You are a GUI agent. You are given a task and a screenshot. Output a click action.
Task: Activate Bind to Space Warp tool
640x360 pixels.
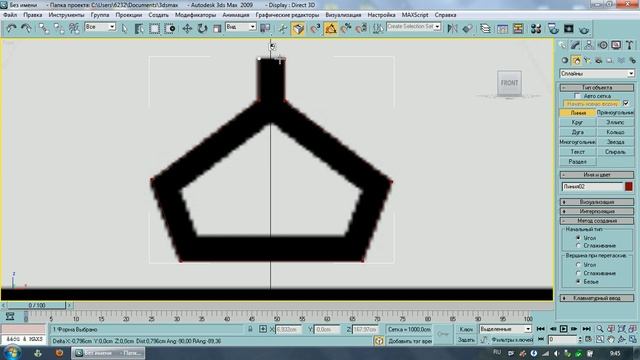click(74, 28)
